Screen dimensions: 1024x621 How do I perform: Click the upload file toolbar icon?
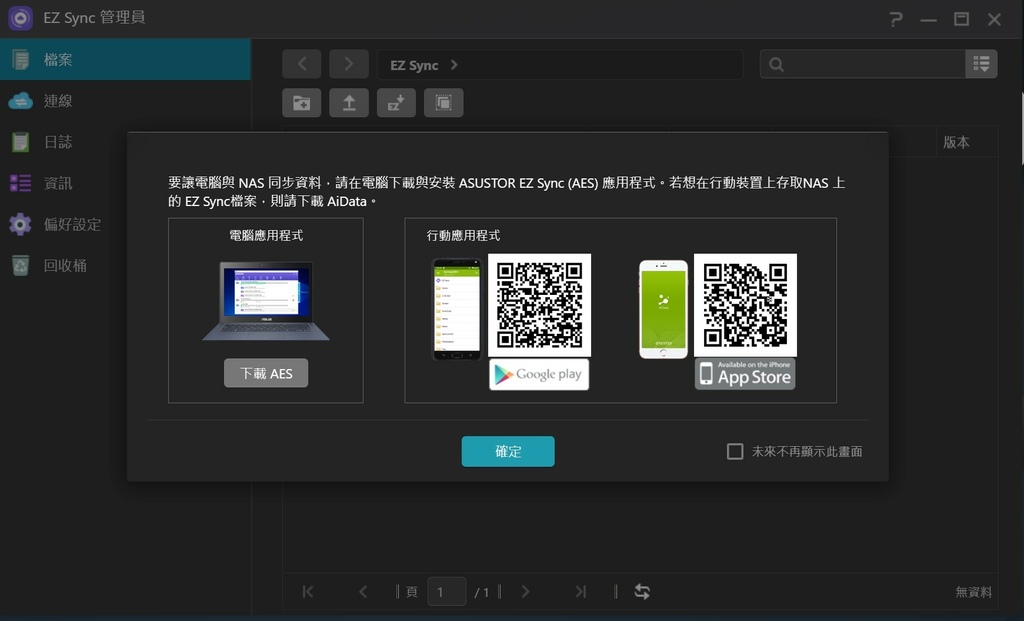point(349,103)
